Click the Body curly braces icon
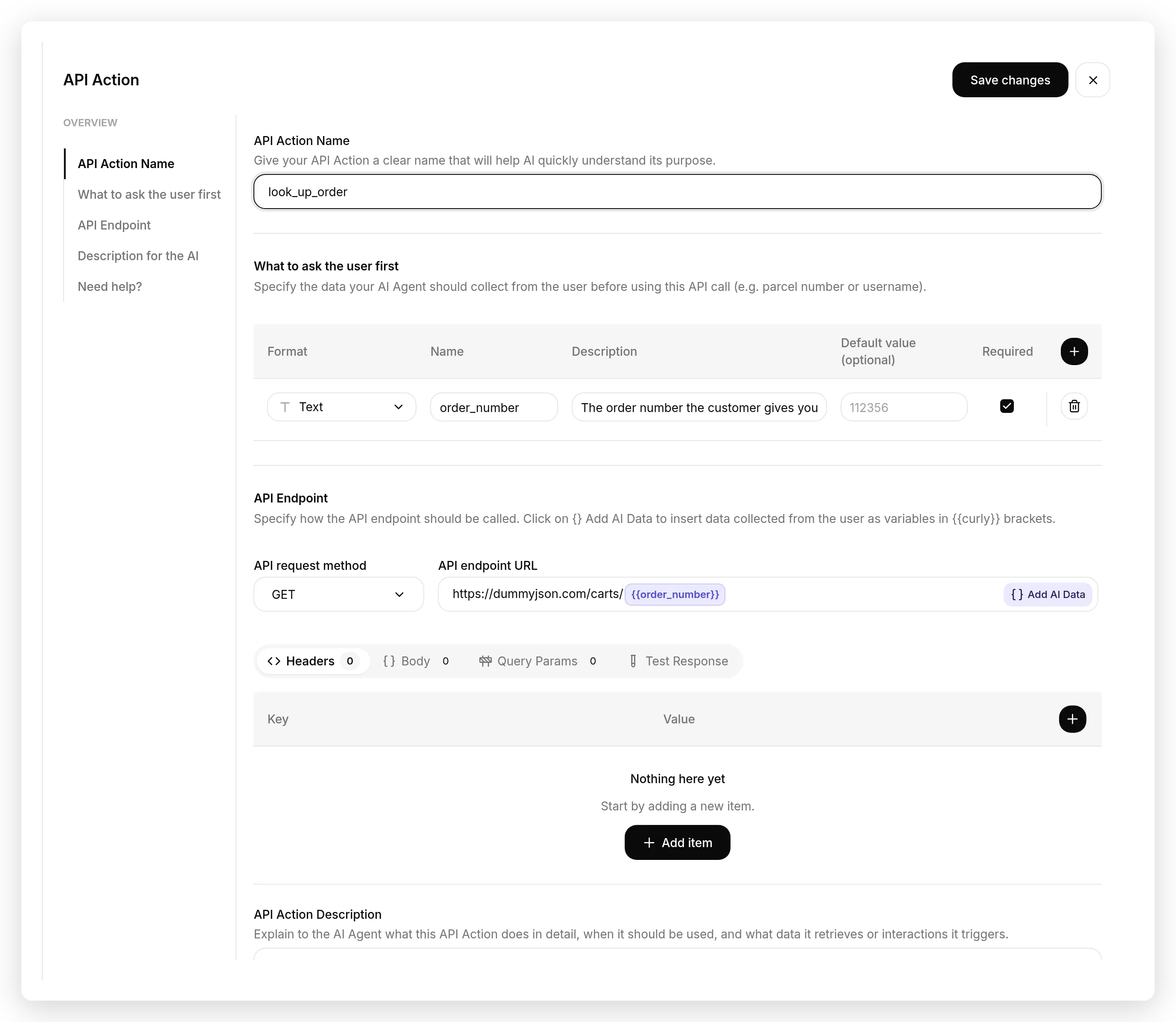Screen dimensions: 1176x1022 pyautogui.click(x=389, y=661)
